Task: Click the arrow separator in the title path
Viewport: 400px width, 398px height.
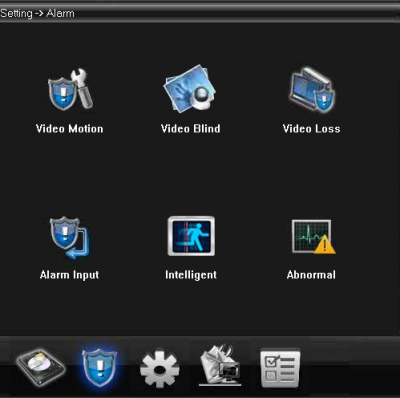Action: point(39,14)
